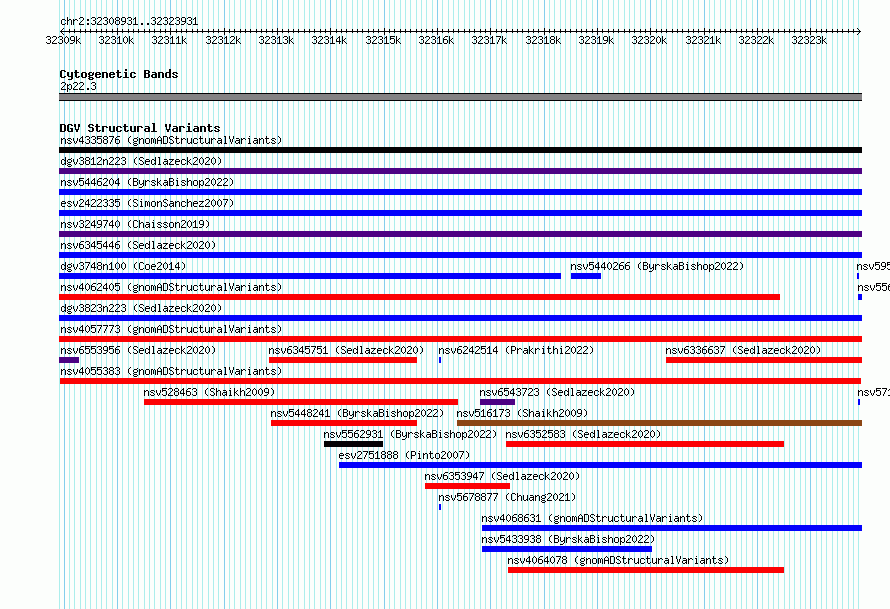Viewport: 890px width, 609px height.
Task: Click the Cytogenetic Bands track title
Action: click(119, 74)
